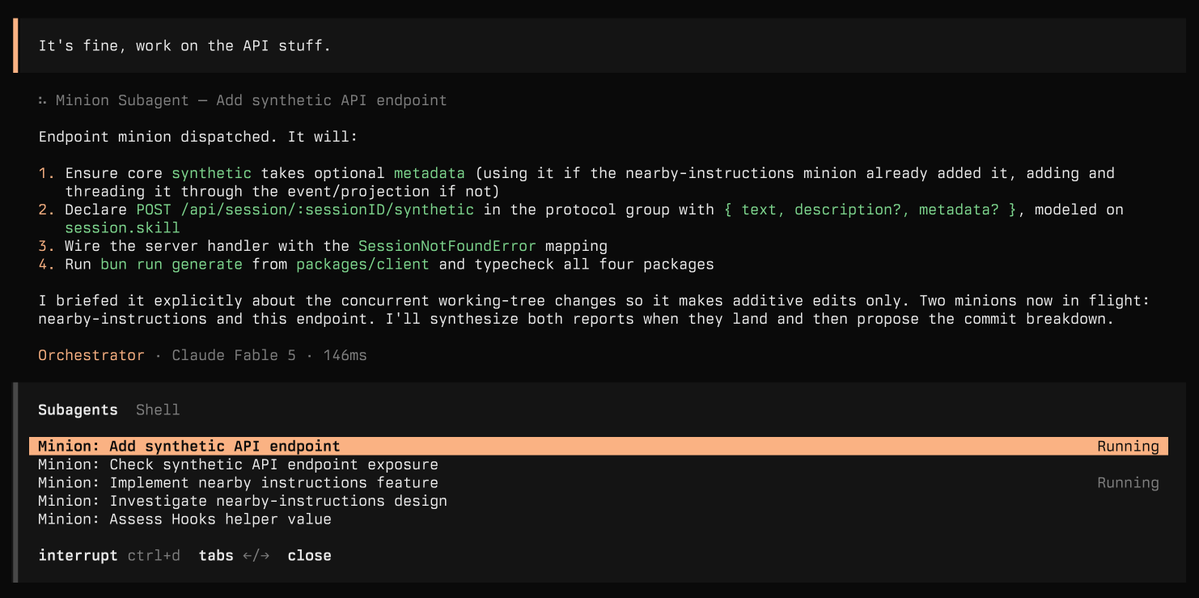
Task: Select Minion: Implement nearby instructions feature
Action: coord(238,483)
